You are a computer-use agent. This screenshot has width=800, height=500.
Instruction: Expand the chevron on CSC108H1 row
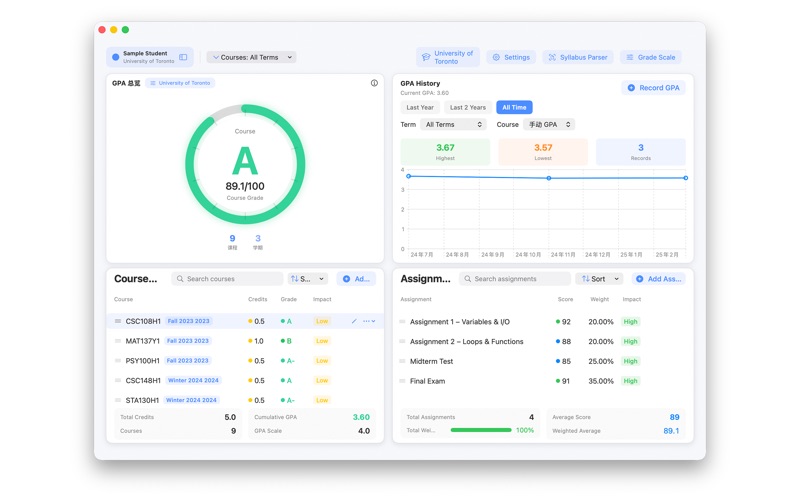click(x=373, y=321)
